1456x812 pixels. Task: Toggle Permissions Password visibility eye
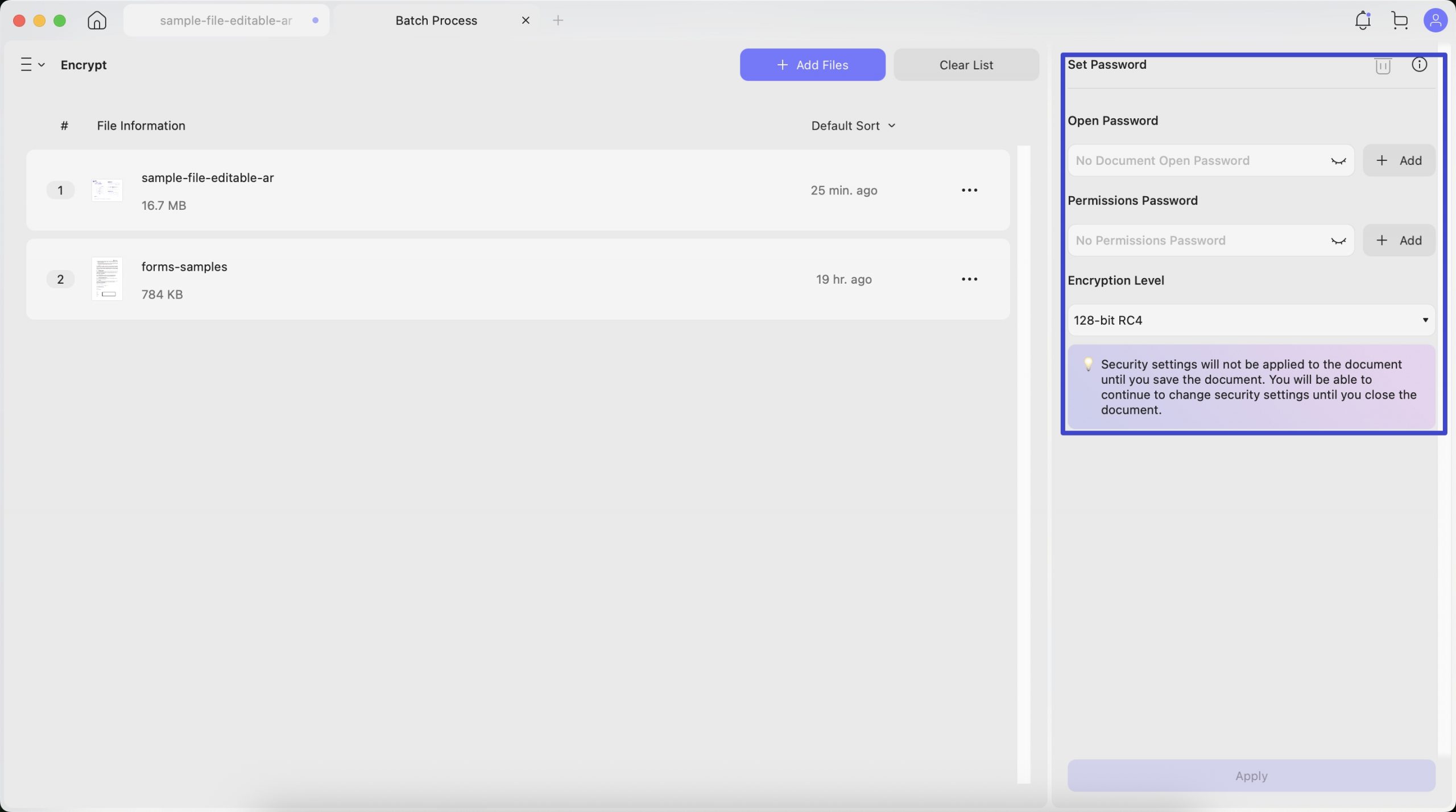coord(1338,241)
